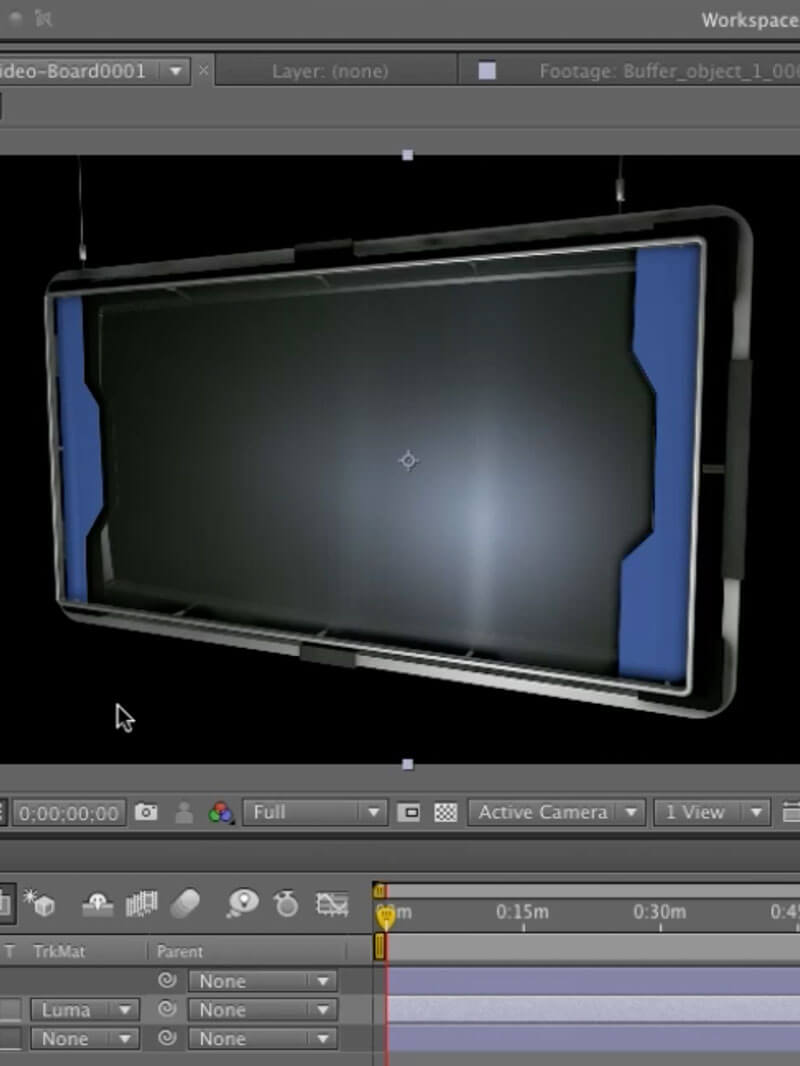Screen dimensions: 800x1066
Task: Open the Active Camera view dropdown
Action: pos(556,812)
